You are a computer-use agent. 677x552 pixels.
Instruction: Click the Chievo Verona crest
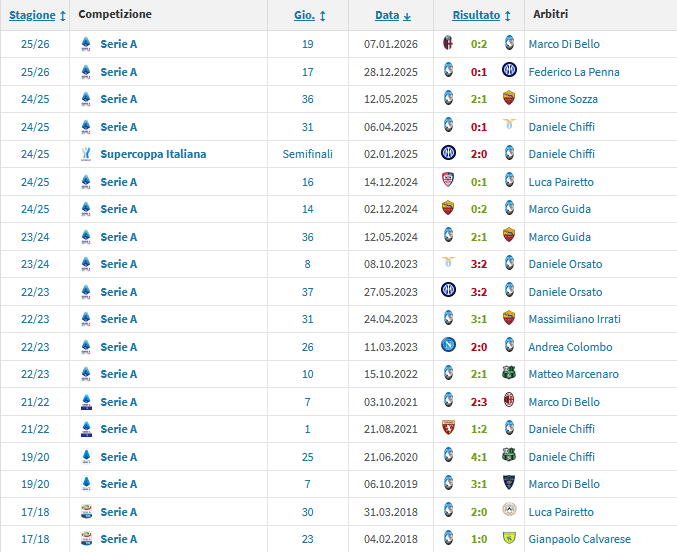pos(509,539)
